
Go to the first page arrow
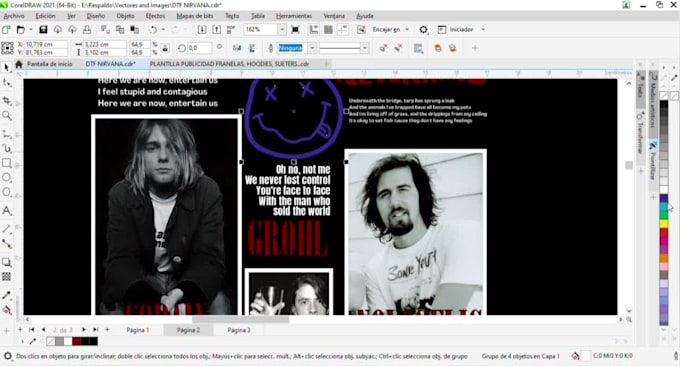[31, 330]
